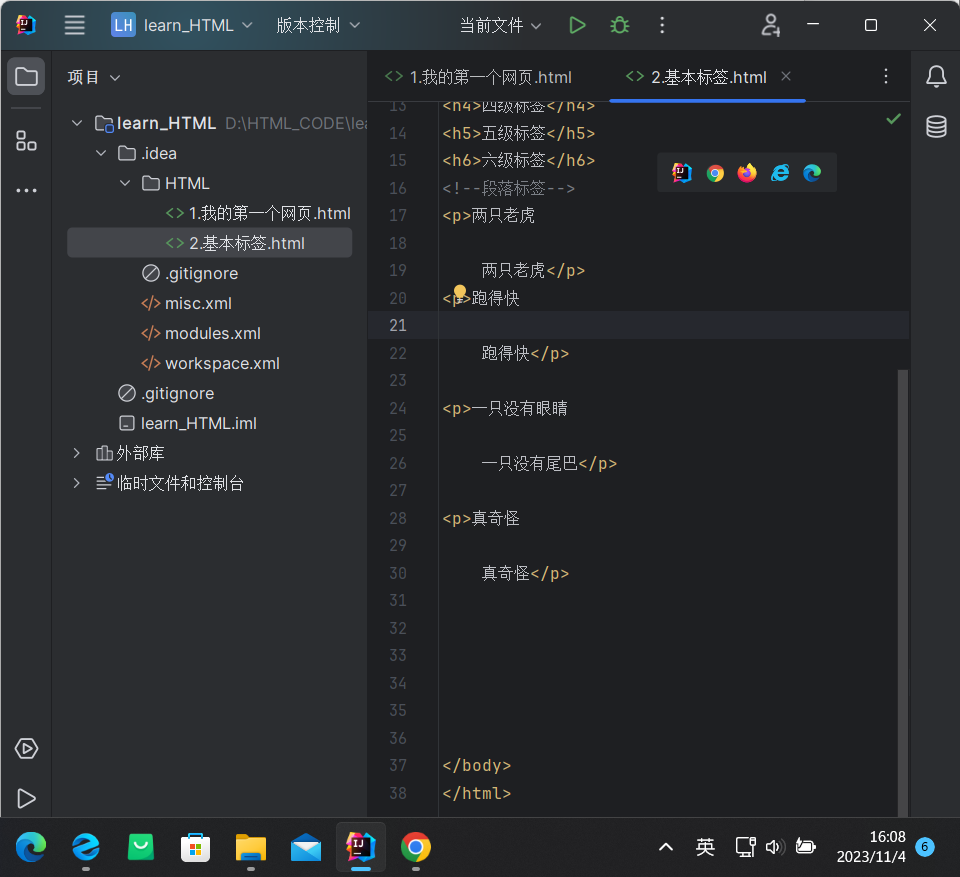Open Google Chrome from the Windows taskbar
This screenshot has width=960, height=877.
click(415, 847)
